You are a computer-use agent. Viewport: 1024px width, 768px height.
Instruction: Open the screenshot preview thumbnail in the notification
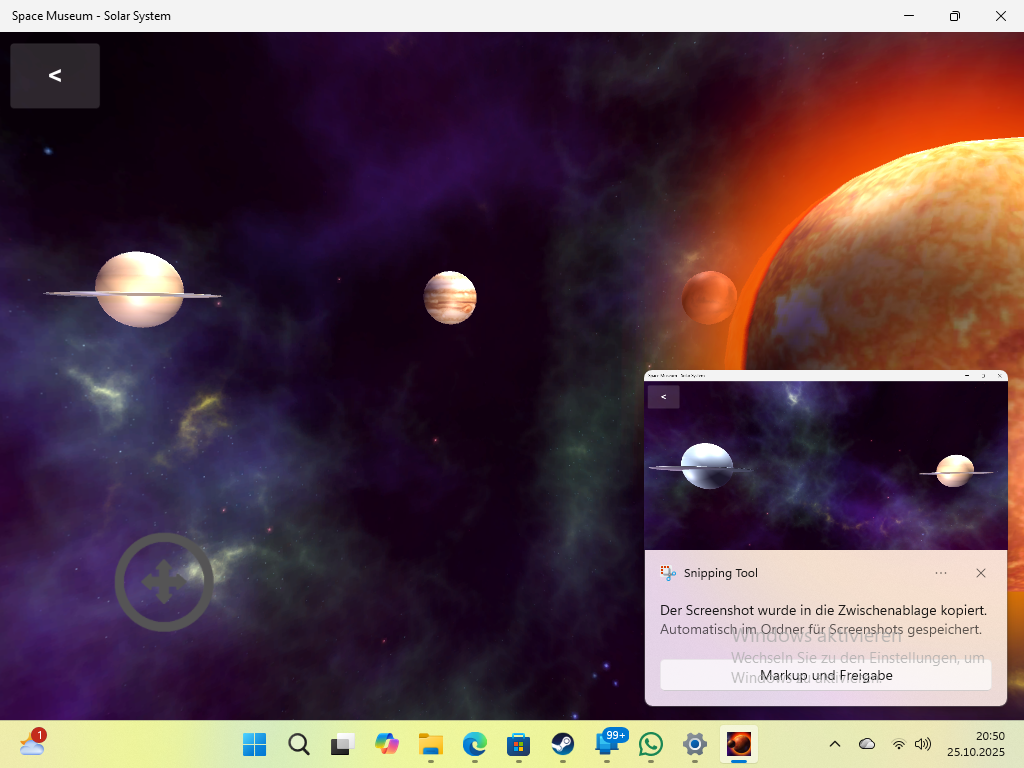point(825,460)
